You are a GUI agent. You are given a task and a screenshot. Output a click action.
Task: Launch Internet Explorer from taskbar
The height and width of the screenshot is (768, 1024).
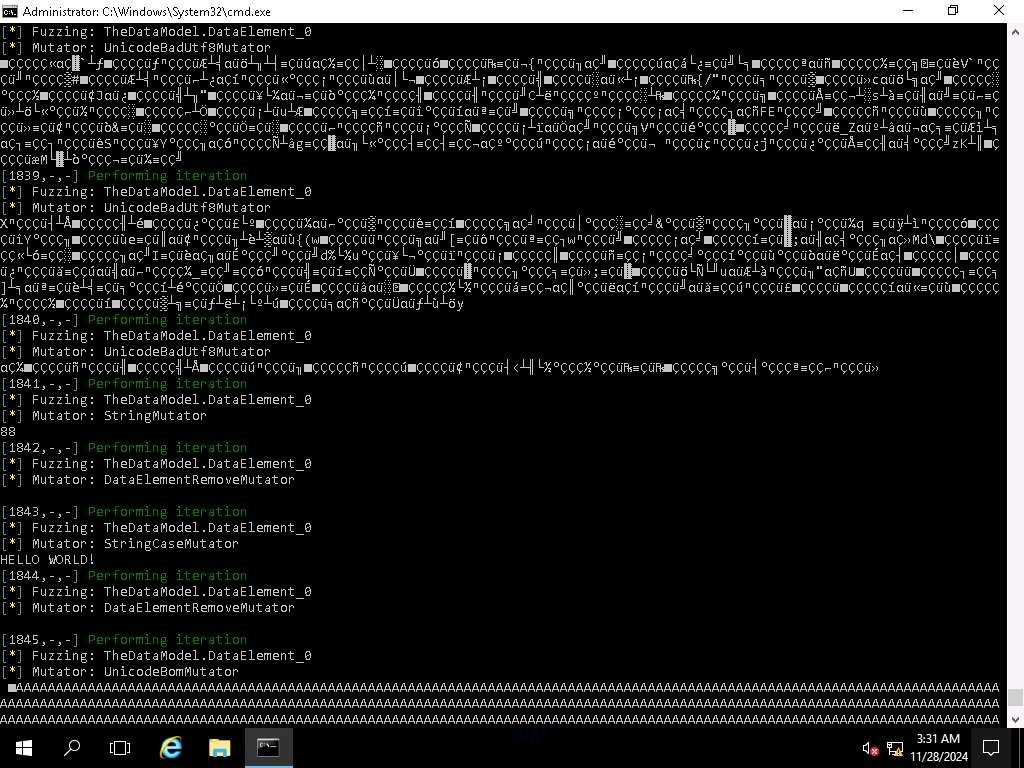pos(171,747)
